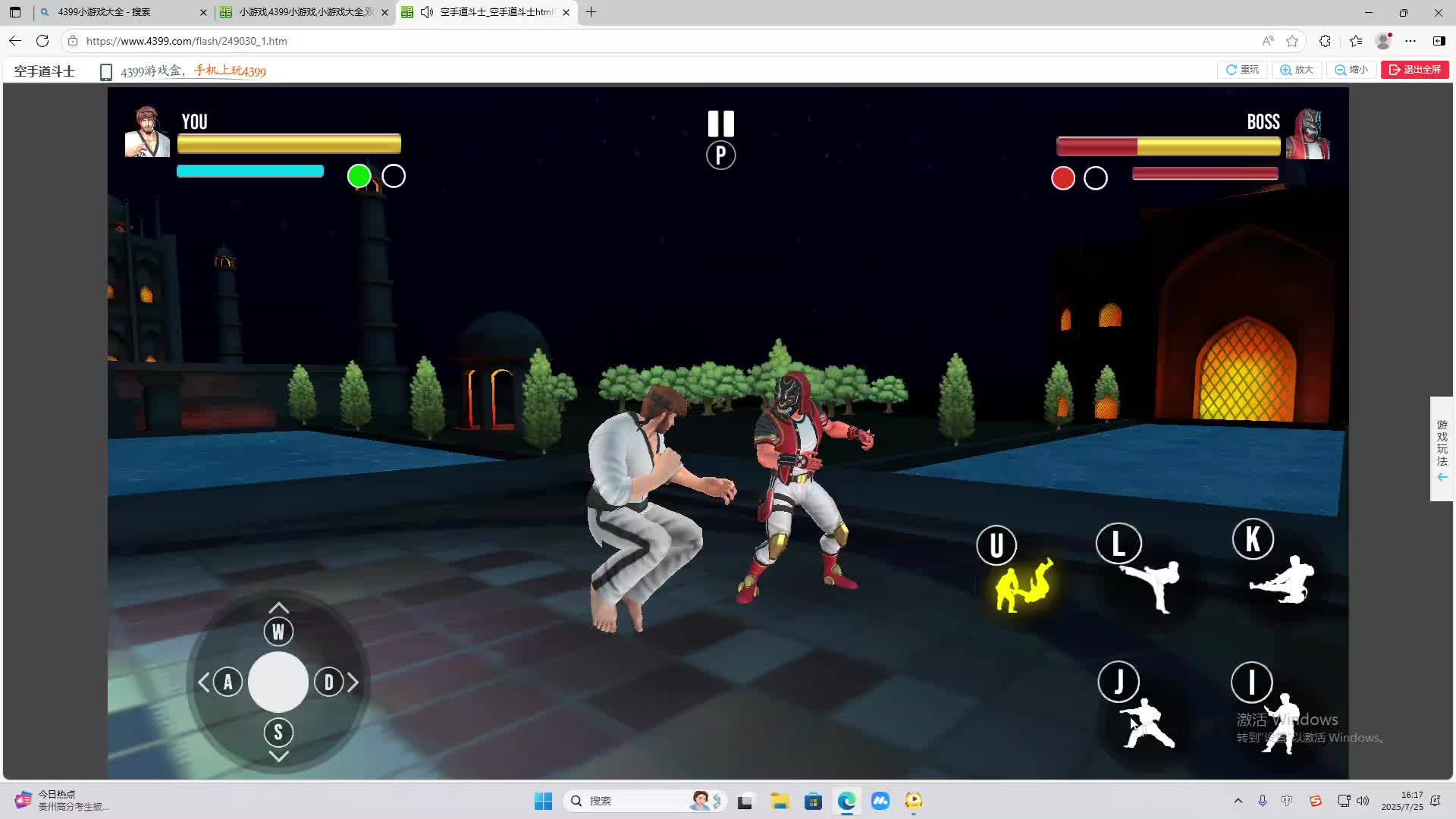Click the player's yellow health bar
This screenshot has width=1456, height=819.
(x=289, y=143)
